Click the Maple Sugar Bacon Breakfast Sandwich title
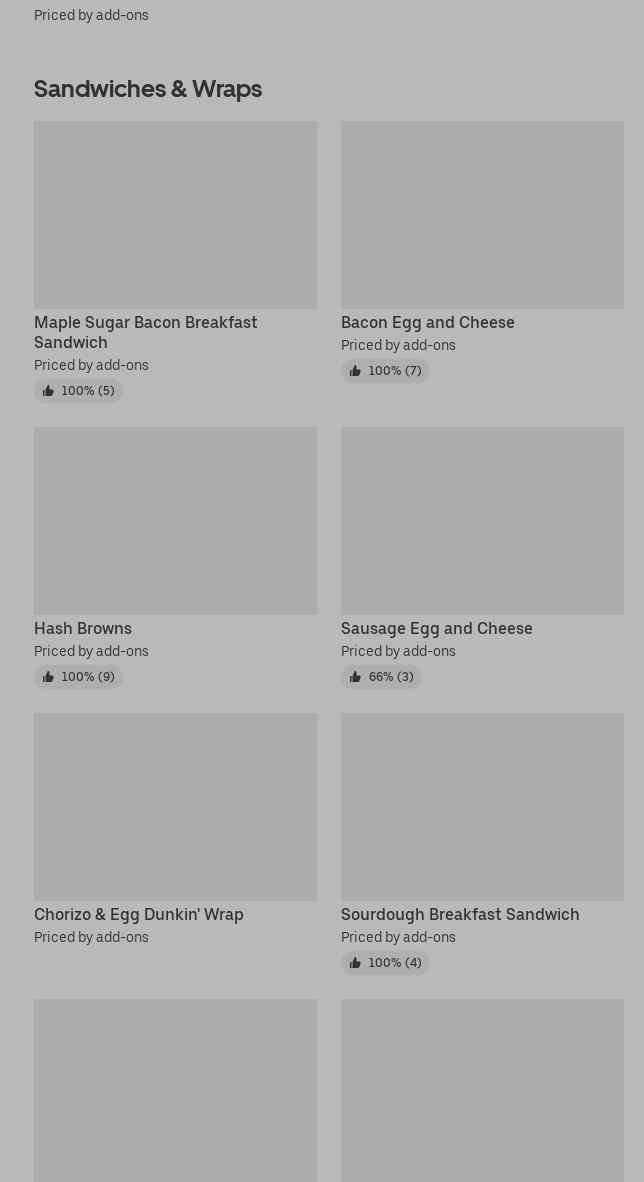Viewport: 644px width, 1182px height. tap(145, 332)
